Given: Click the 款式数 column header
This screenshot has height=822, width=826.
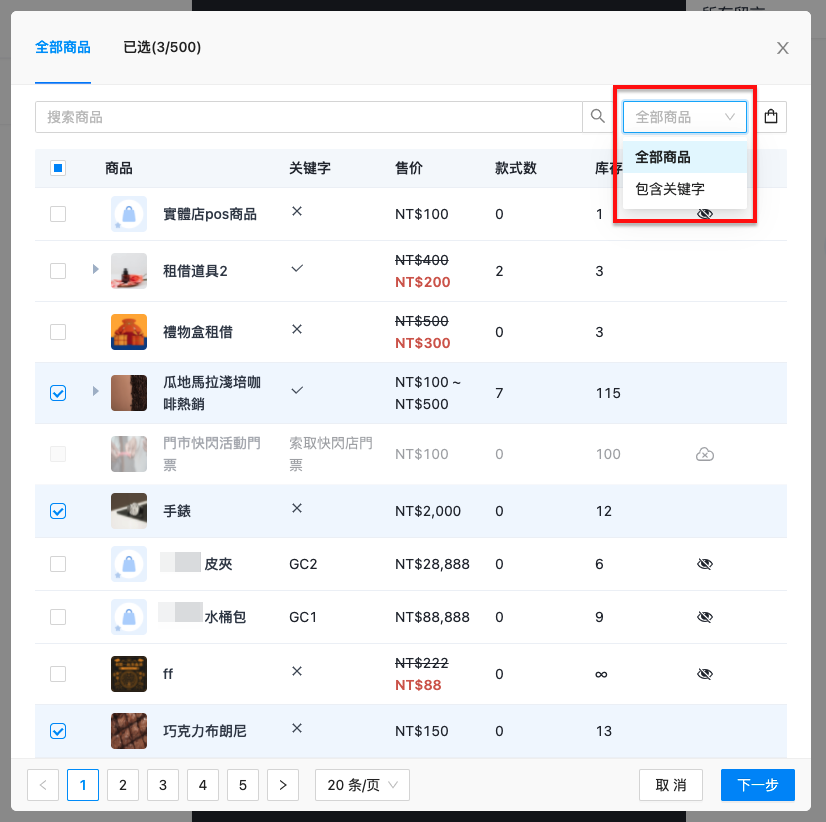Looking at the screenshot, I should coord(516,168).
